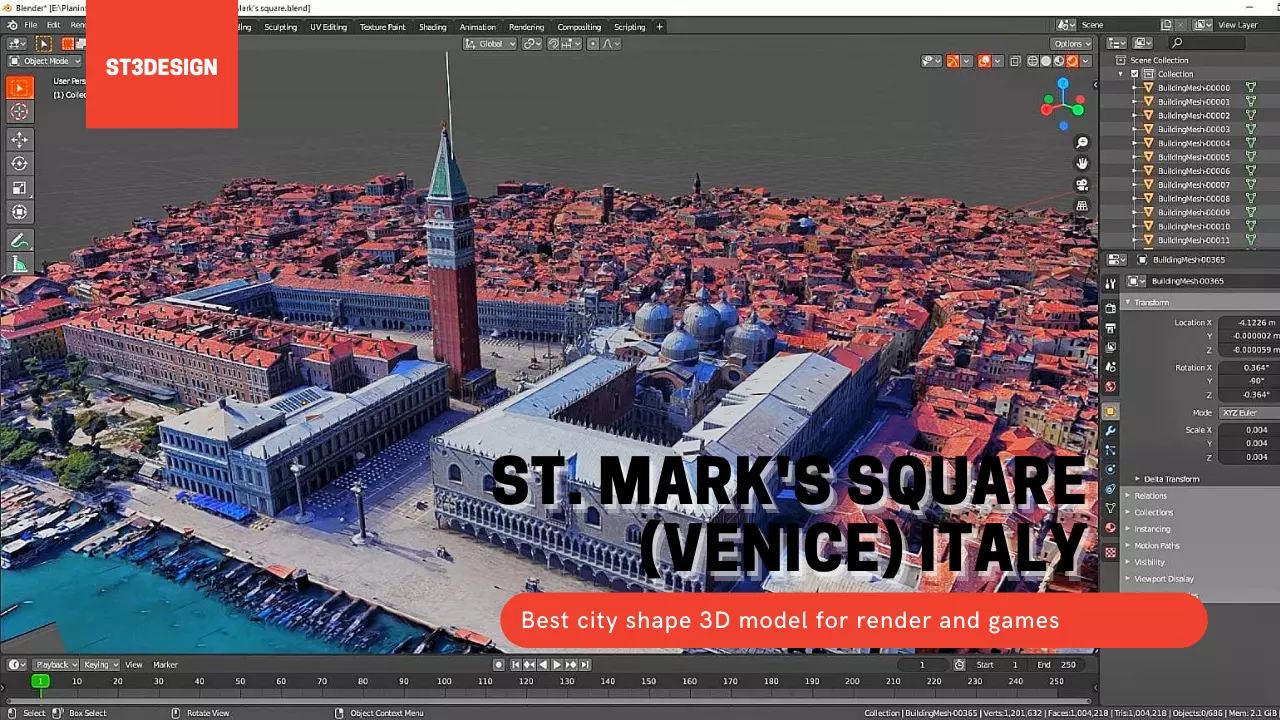Open the Physics properties tab icon

1110,470
